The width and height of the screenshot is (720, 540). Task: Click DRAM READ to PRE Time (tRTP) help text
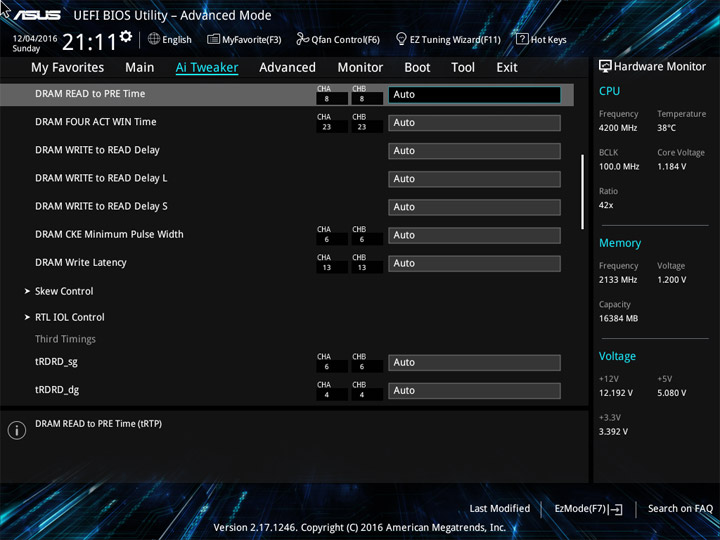(x=98, y=424)
